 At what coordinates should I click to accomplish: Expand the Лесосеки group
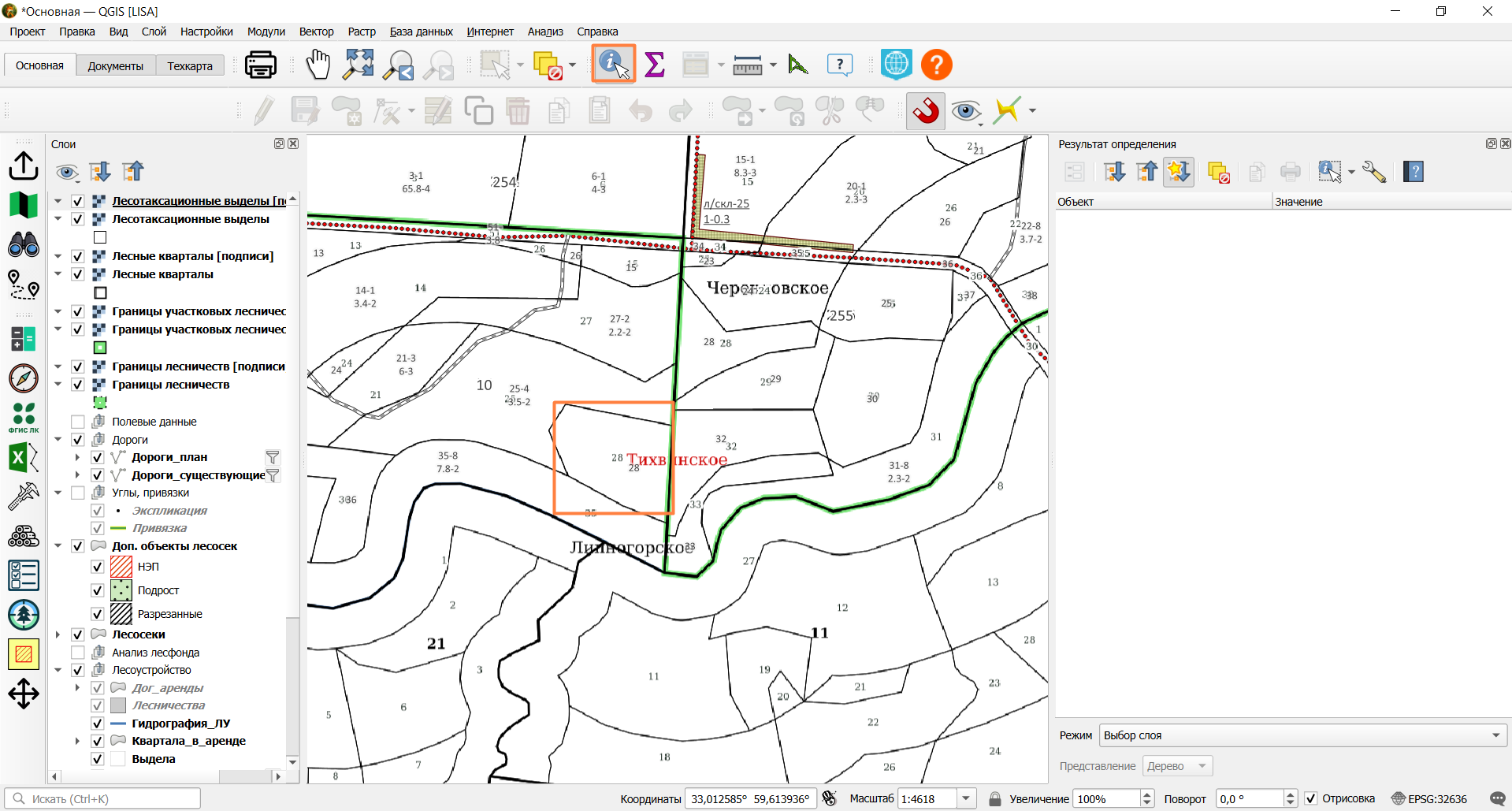tap(58, 634)
